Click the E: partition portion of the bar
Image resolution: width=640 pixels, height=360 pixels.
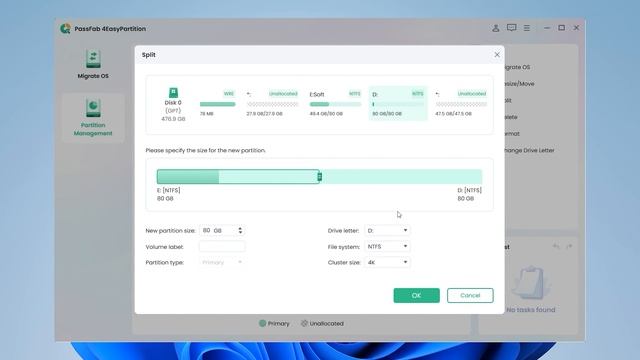tap(238, 176)
